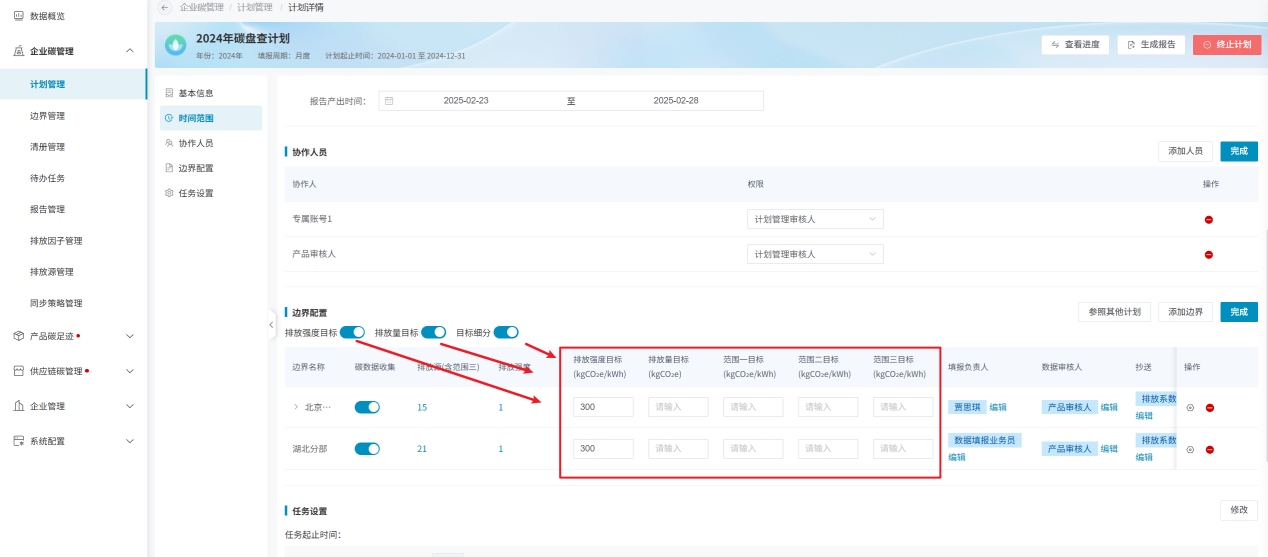Expand the 北京 boundary row
1268x557 pixels.
coord(295,407)
